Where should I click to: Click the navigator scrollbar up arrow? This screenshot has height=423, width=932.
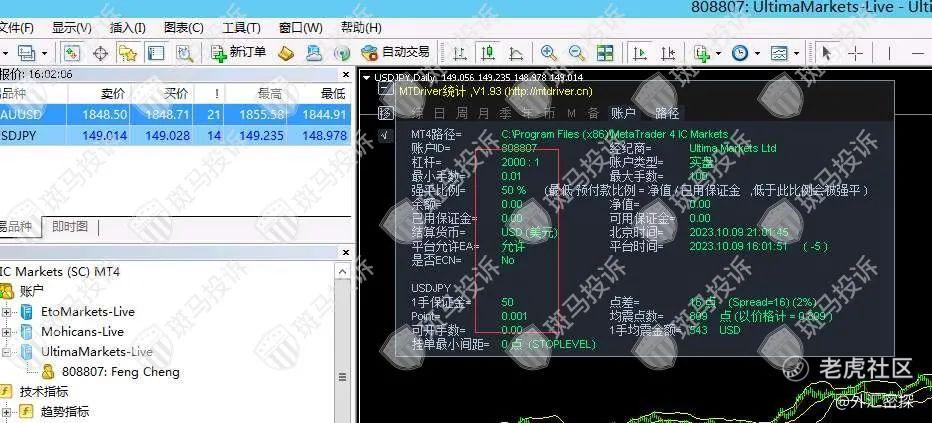(x=343, y=272)
